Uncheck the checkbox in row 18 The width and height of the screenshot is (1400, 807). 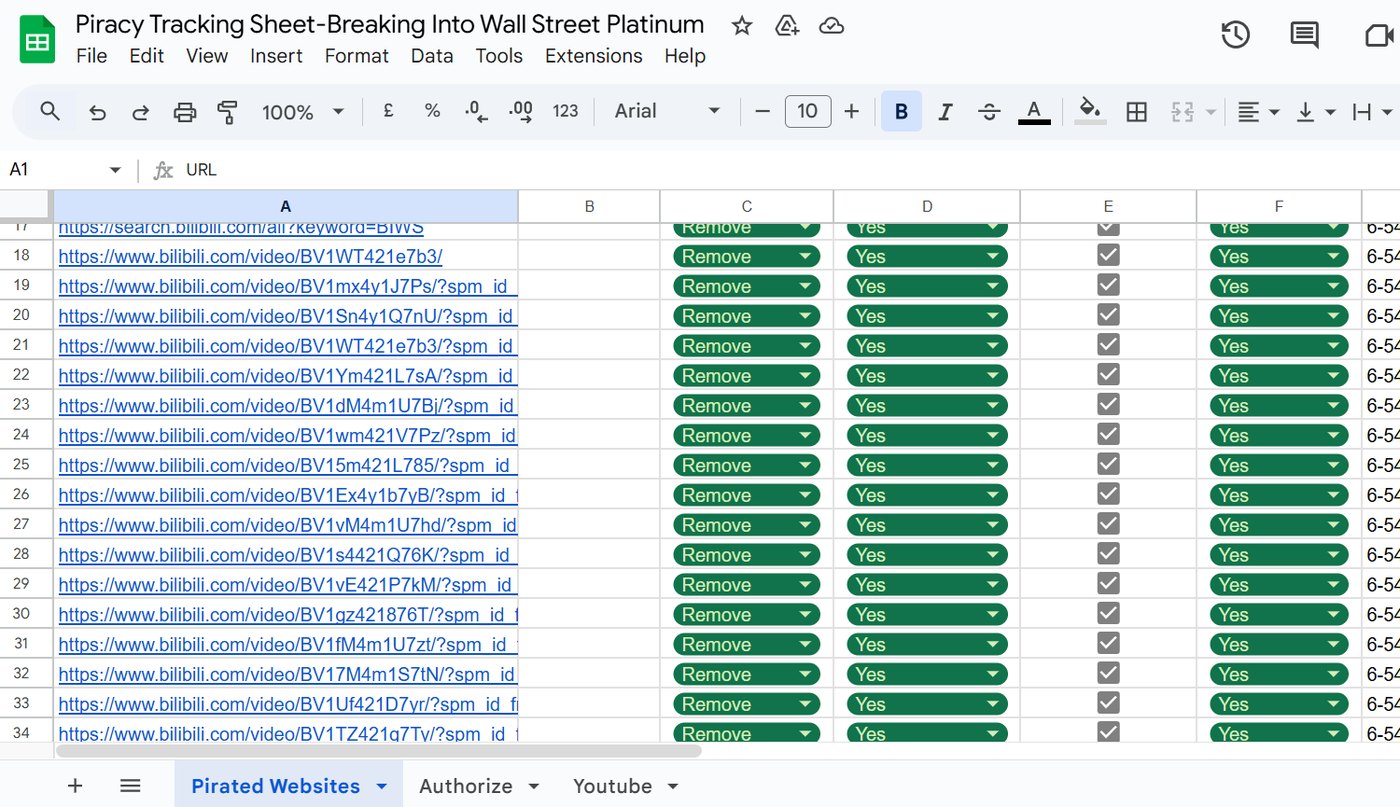tap(1108, 255)
